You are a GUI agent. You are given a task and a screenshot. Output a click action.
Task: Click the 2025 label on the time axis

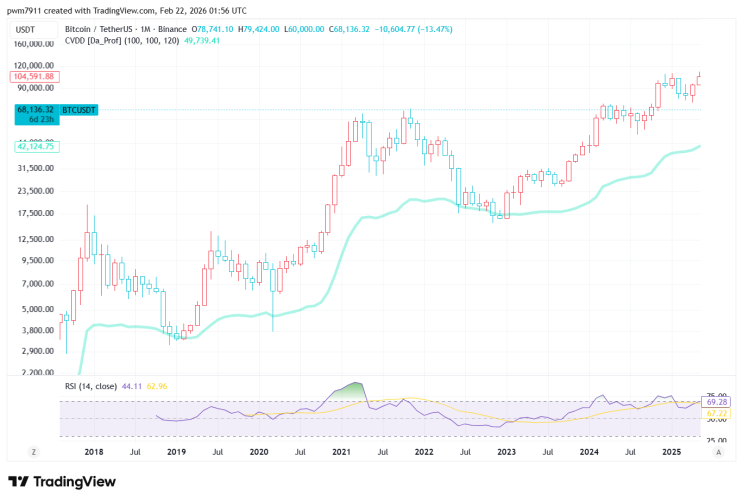click(x=671, y=452)
